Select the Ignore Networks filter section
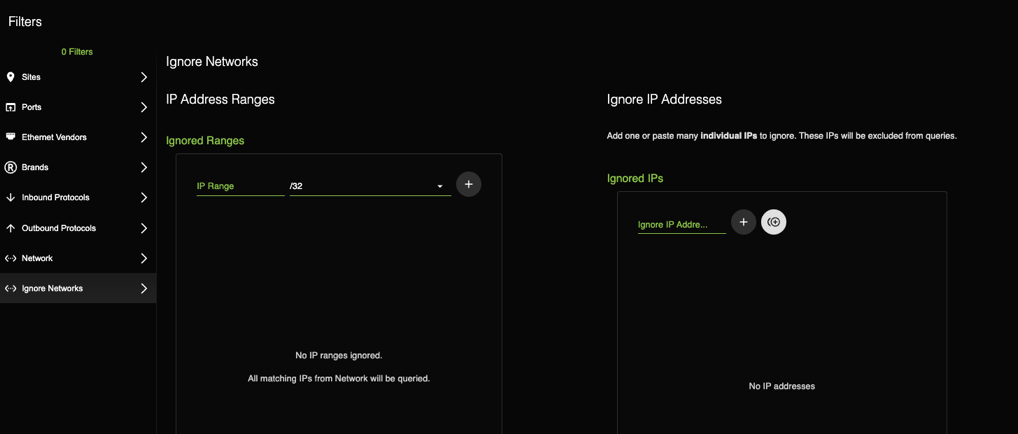 [x=78, y=288]
